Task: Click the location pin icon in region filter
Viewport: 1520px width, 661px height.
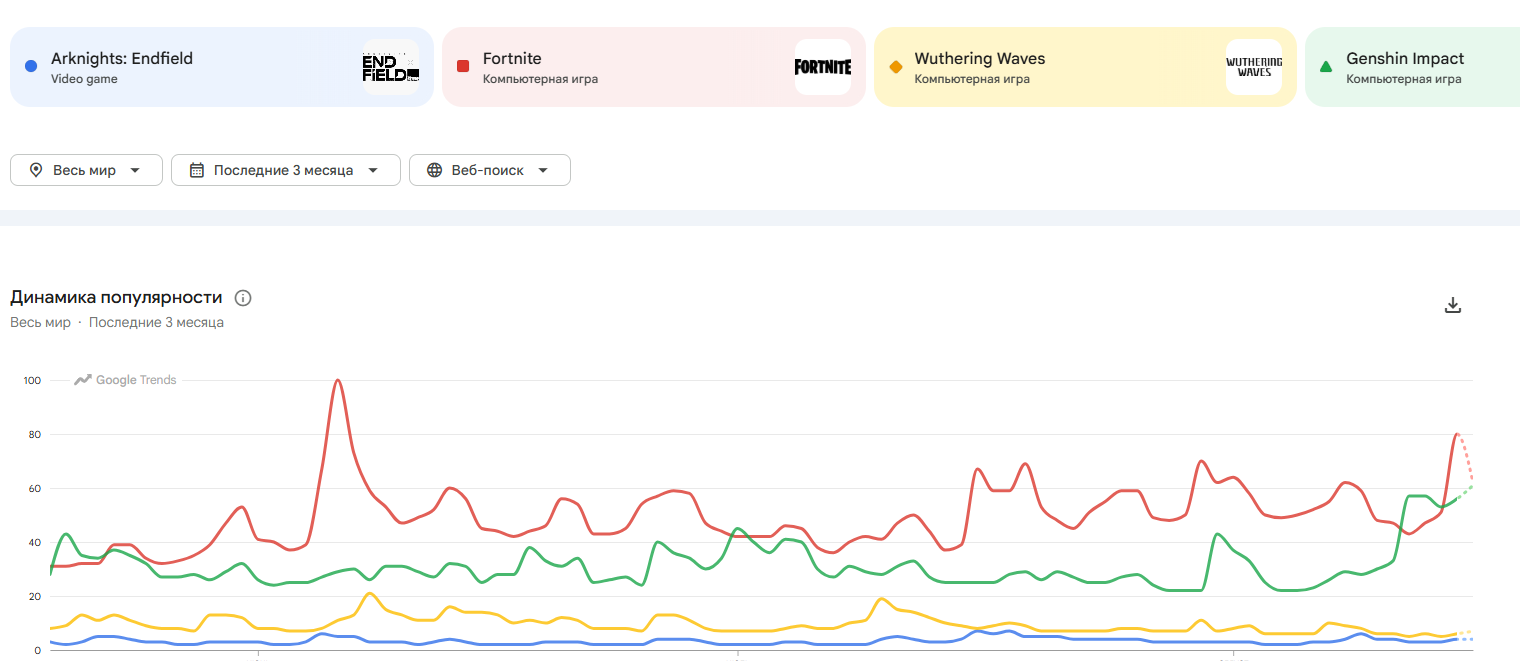Action: coord(35,170)
